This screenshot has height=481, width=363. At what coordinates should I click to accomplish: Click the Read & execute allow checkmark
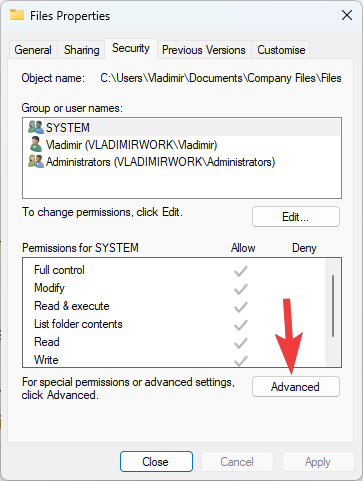[241, 307]
